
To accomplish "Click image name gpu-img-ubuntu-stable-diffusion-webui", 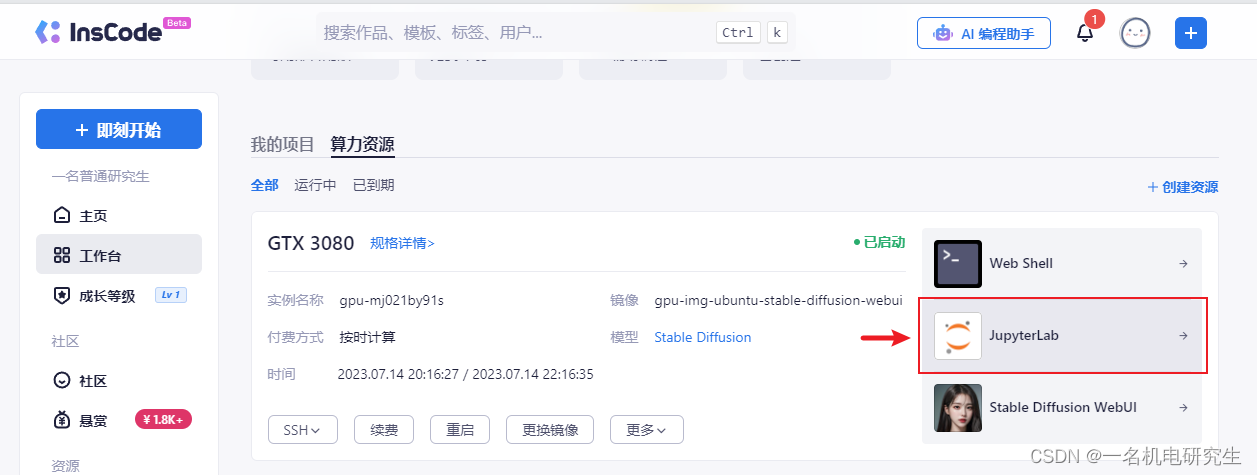I will (778, 300).
